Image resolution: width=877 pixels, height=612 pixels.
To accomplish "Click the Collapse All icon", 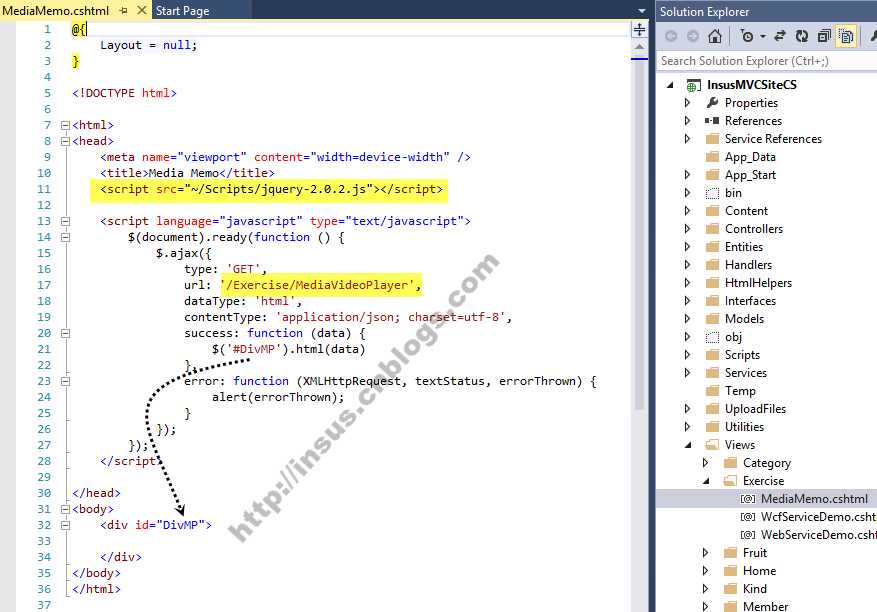I will (824, 36).
